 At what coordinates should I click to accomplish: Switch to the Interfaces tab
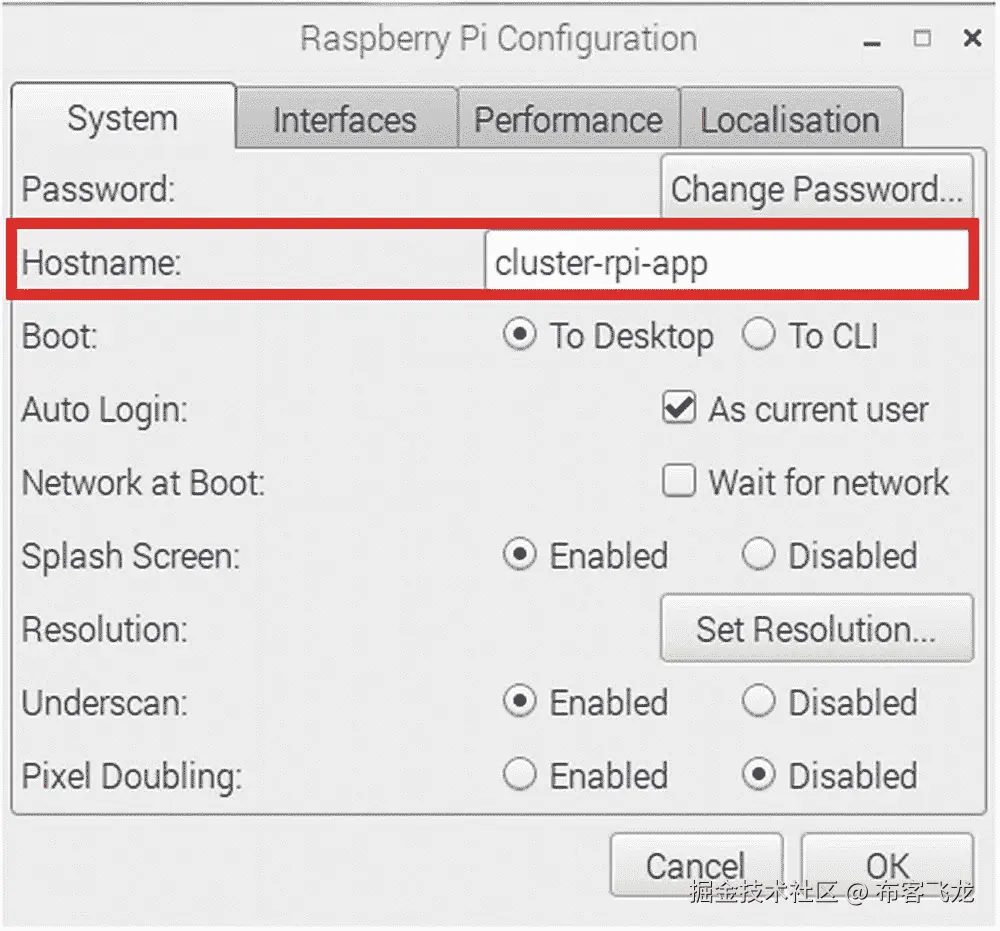point(345,120)
